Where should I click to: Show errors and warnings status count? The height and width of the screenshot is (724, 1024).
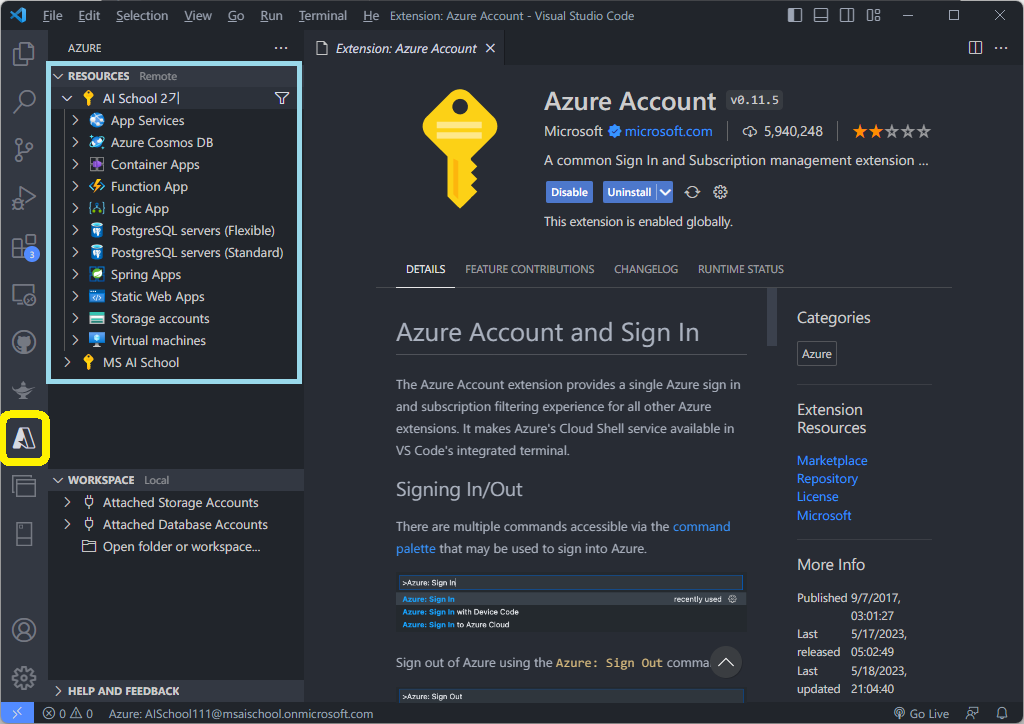tap(68, 713)
